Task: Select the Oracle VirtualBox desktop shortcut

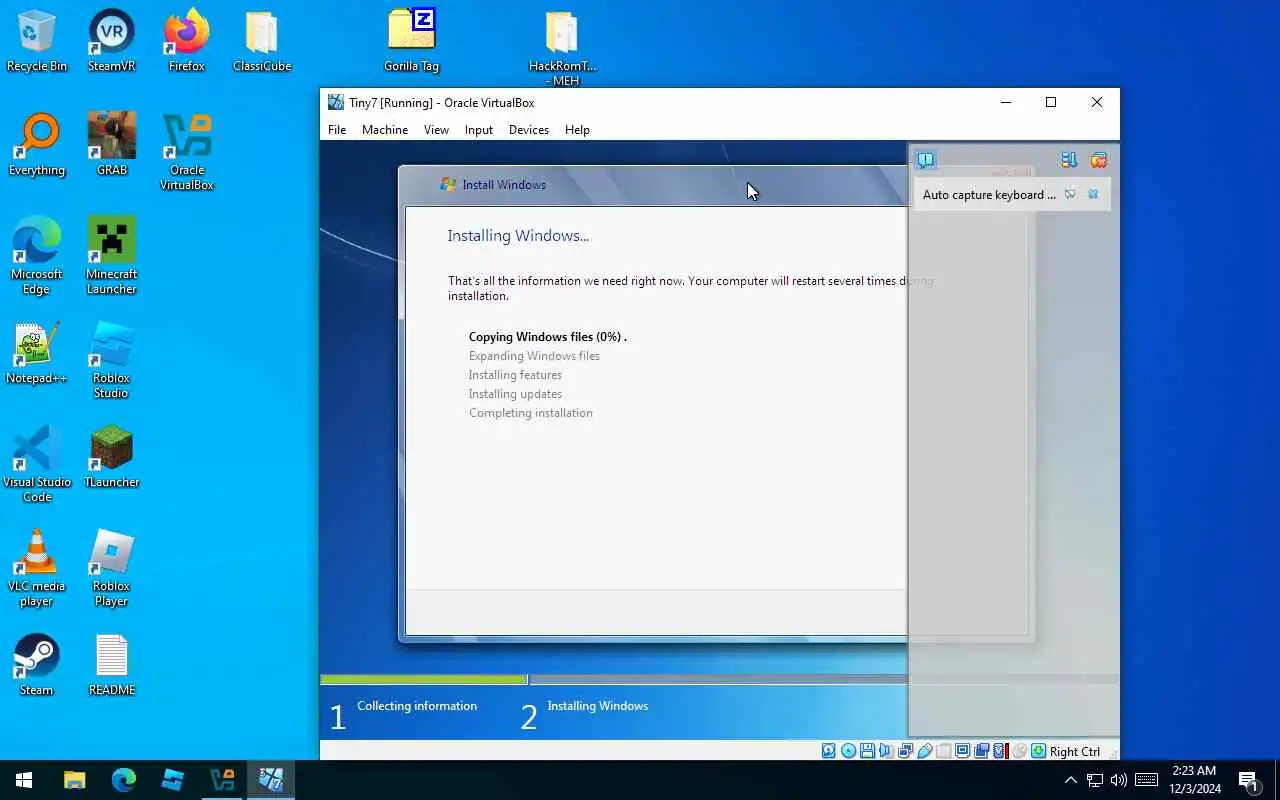Action: (187, 152)
